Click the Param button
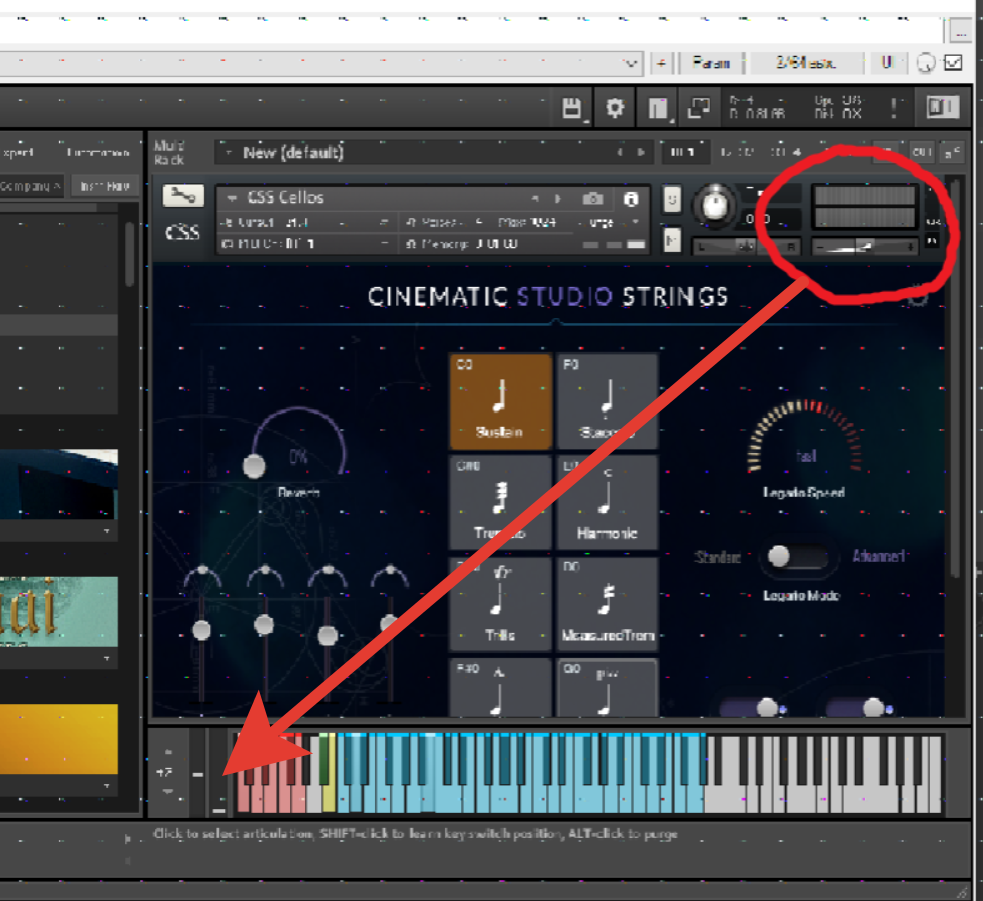The height and width of the screenshot is (901, 983). [711, 63]
